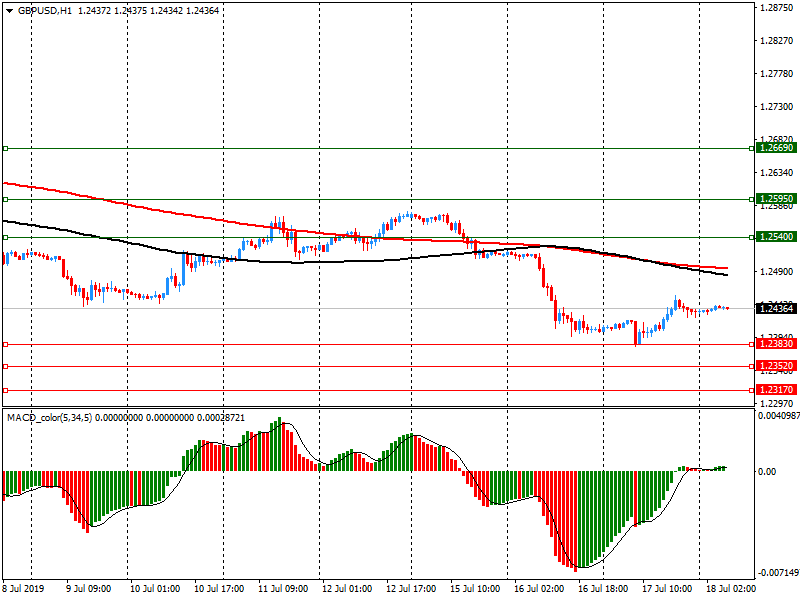Click the current price tag 1.24364
Viewport: 800px width, 600px height.
[x=777, y=309]
